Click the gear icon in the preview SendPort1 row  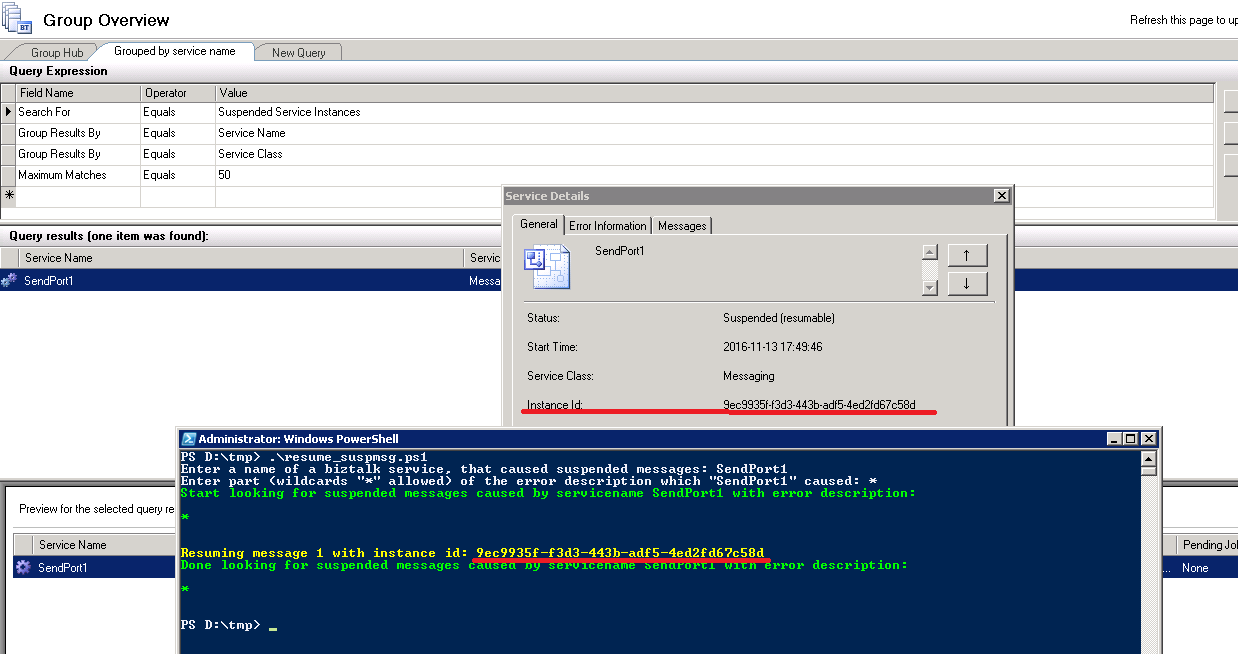(23, 568)
